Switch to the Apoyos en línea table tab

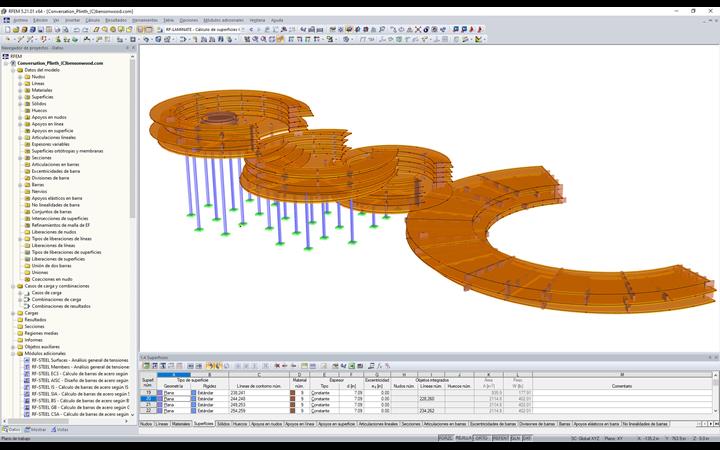[300, 424]
